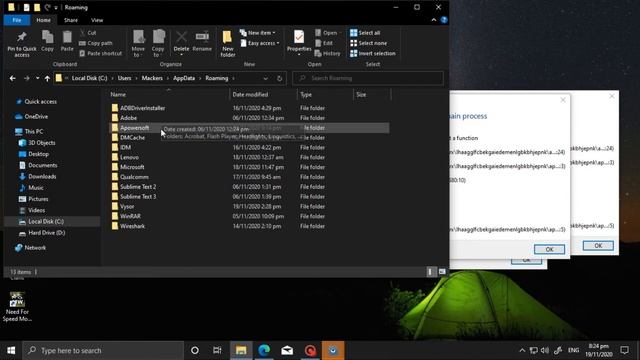The width and height of the screenshot is (640, 360).
Task: Go back in Explorer navigation
Action: [13, 78]
